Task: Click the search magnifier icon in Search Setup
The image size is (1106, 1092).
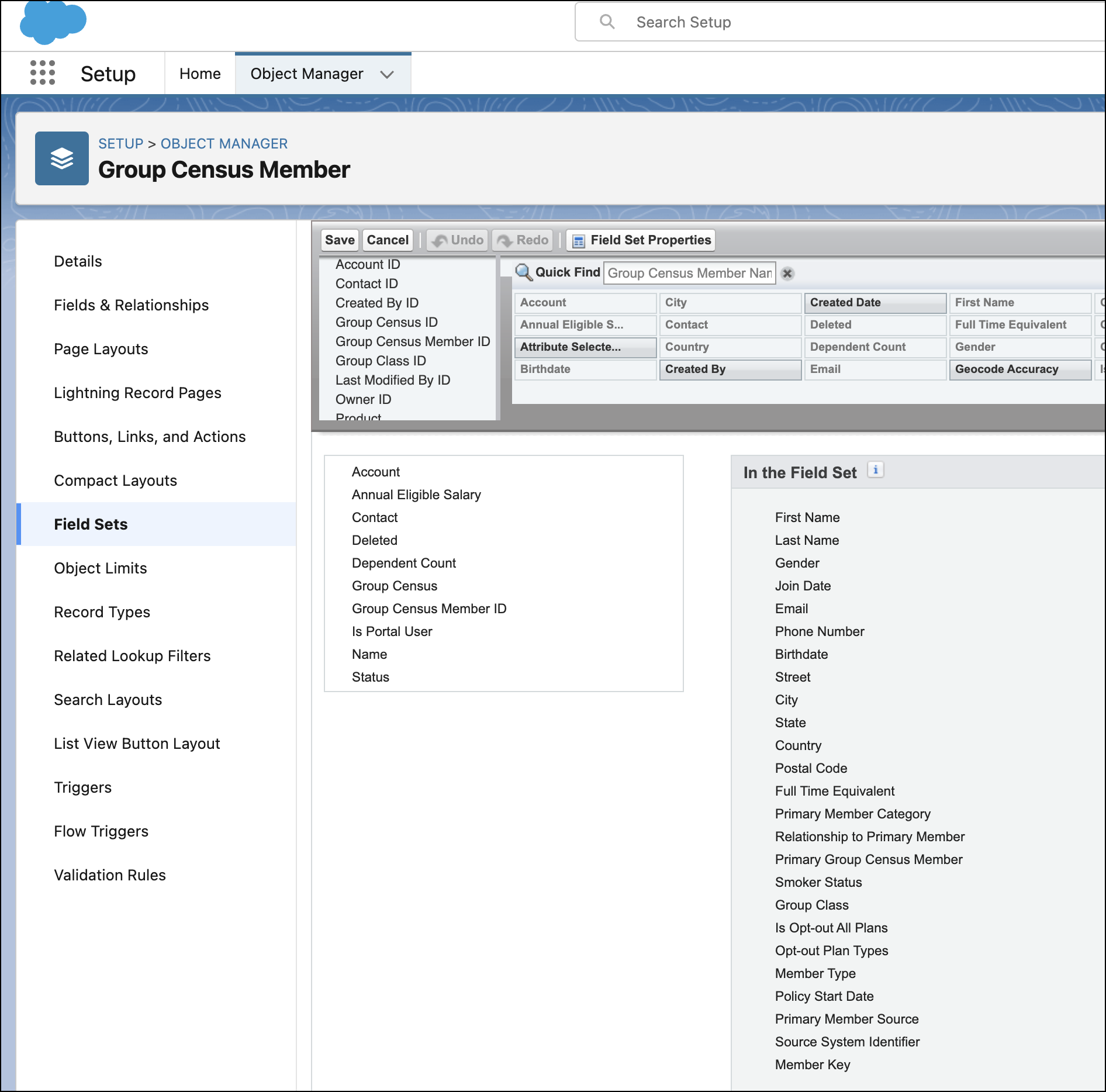Action: tap(607, 22)
